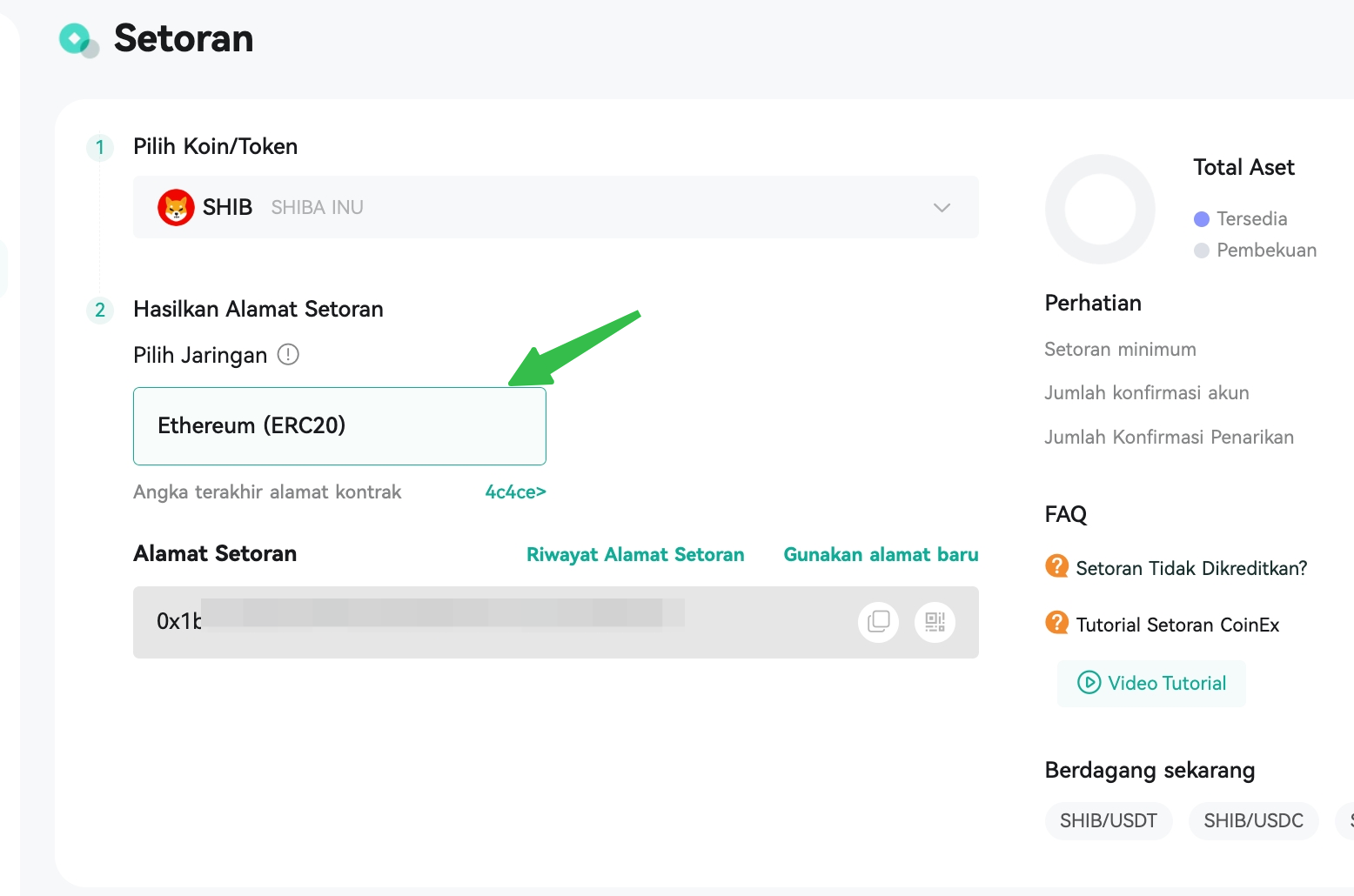This screenshot has width=1354, height=896.
Task: Open the Video Tutorial button
Action: (1151, 683)
